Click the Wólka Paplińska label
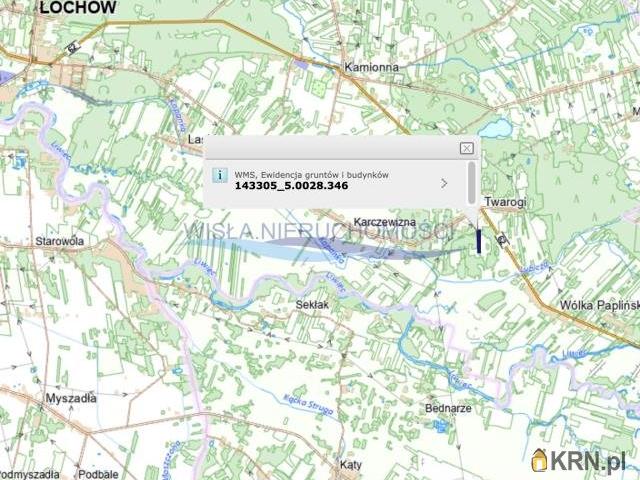Screen dimensions: 640x480 pos(600,305)
